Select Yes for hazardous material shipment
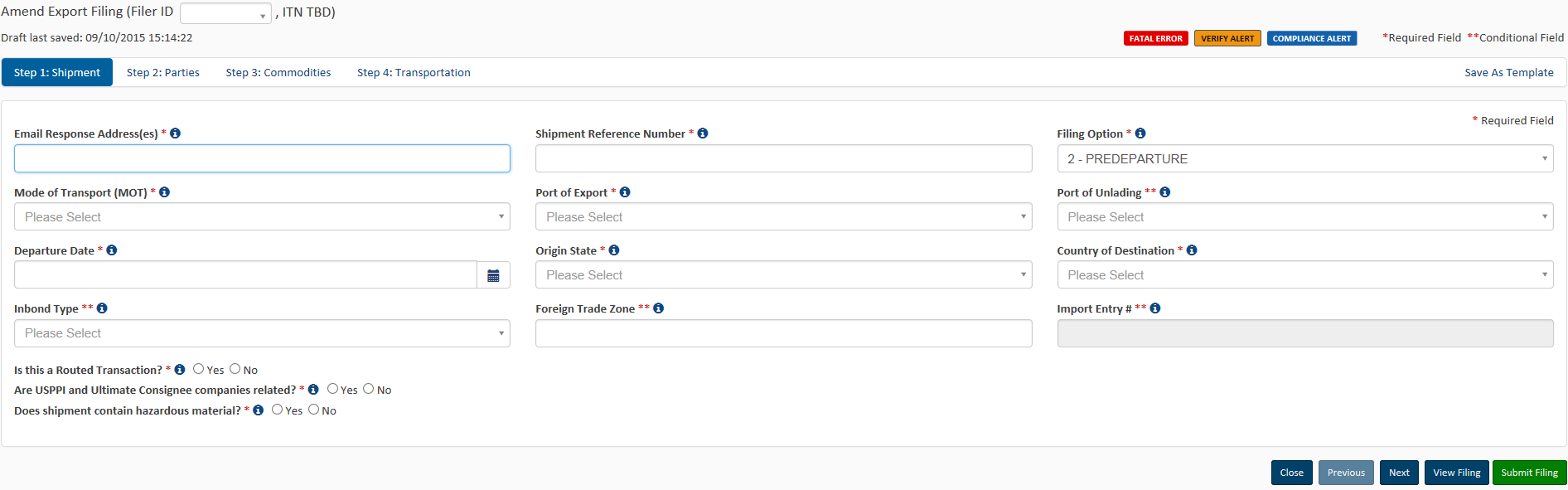 point(278,410)
